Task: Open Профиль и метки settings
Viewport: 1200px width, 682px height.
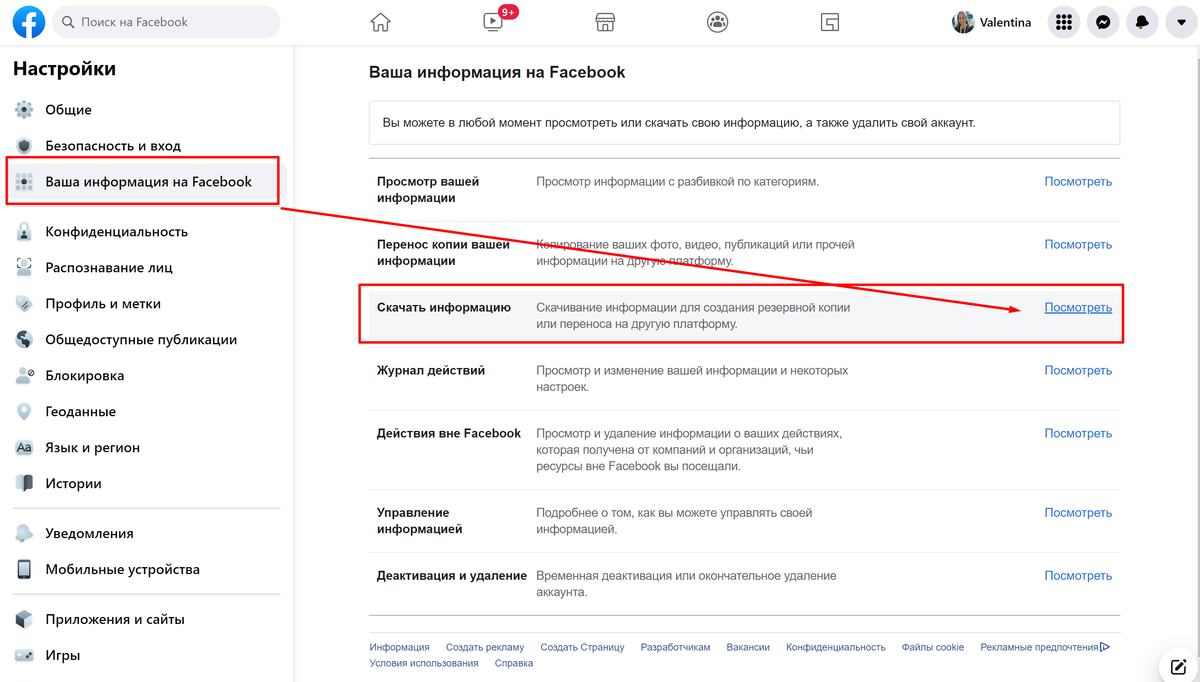Action: 103,304
